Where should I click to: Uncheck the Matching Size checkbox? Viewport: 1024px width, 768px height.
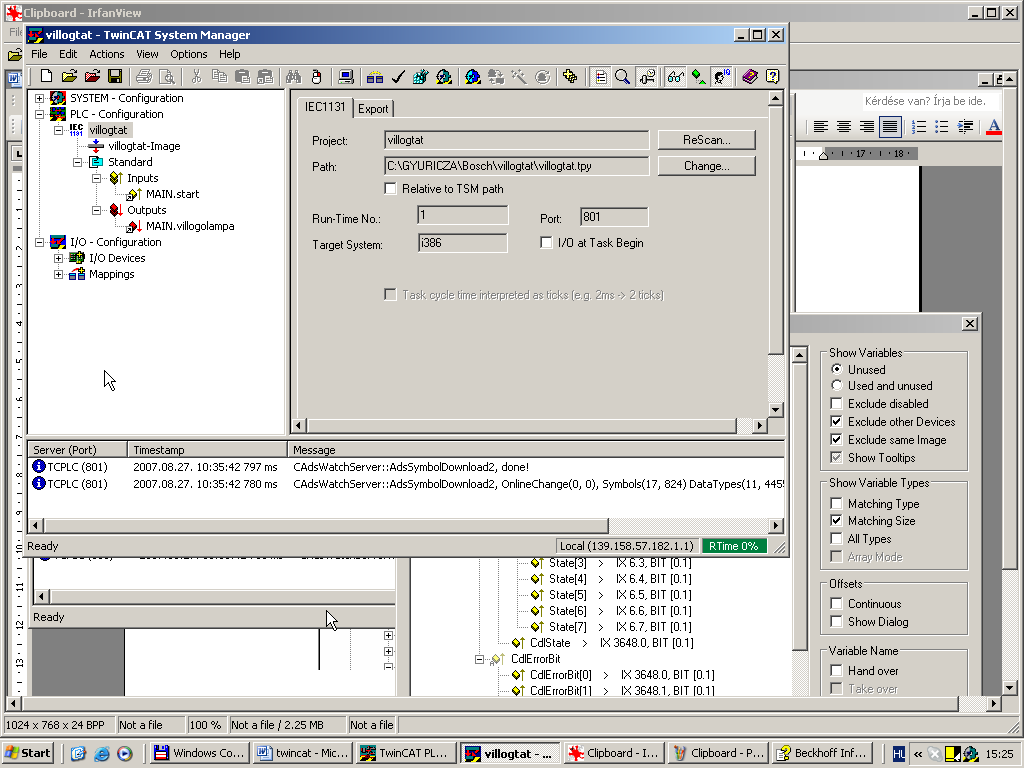(836, 520)
